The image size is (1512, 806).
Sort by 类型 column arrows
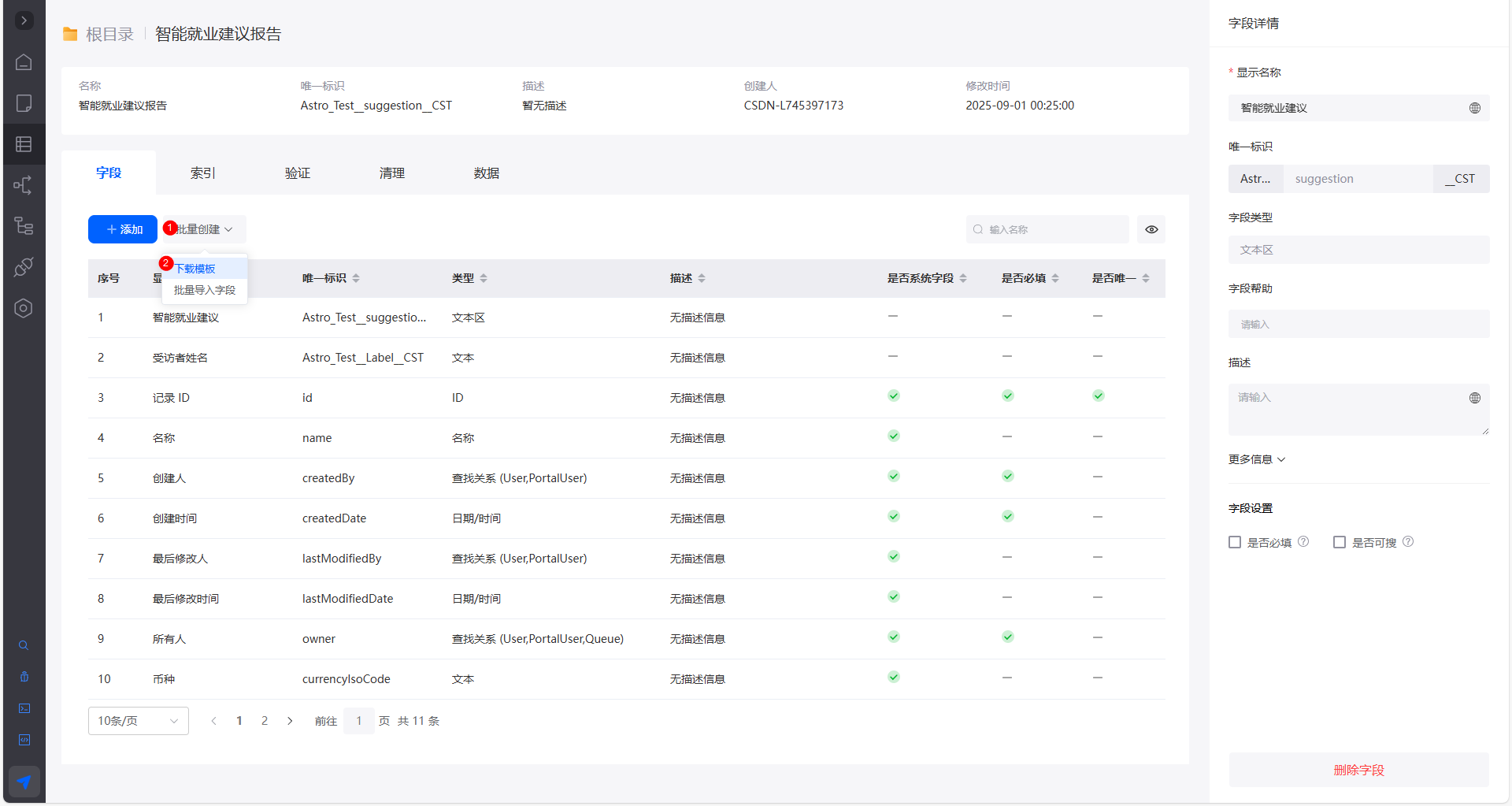(484, 278)
